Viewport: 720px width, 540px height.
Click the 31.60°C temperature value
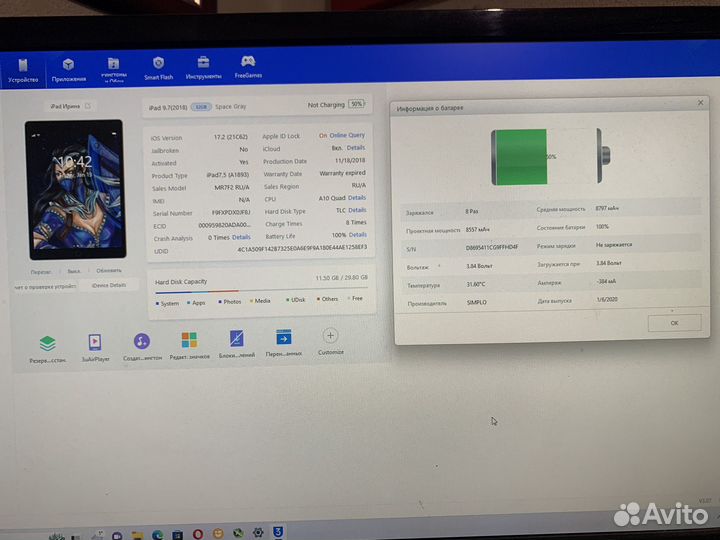coord(476,284)
